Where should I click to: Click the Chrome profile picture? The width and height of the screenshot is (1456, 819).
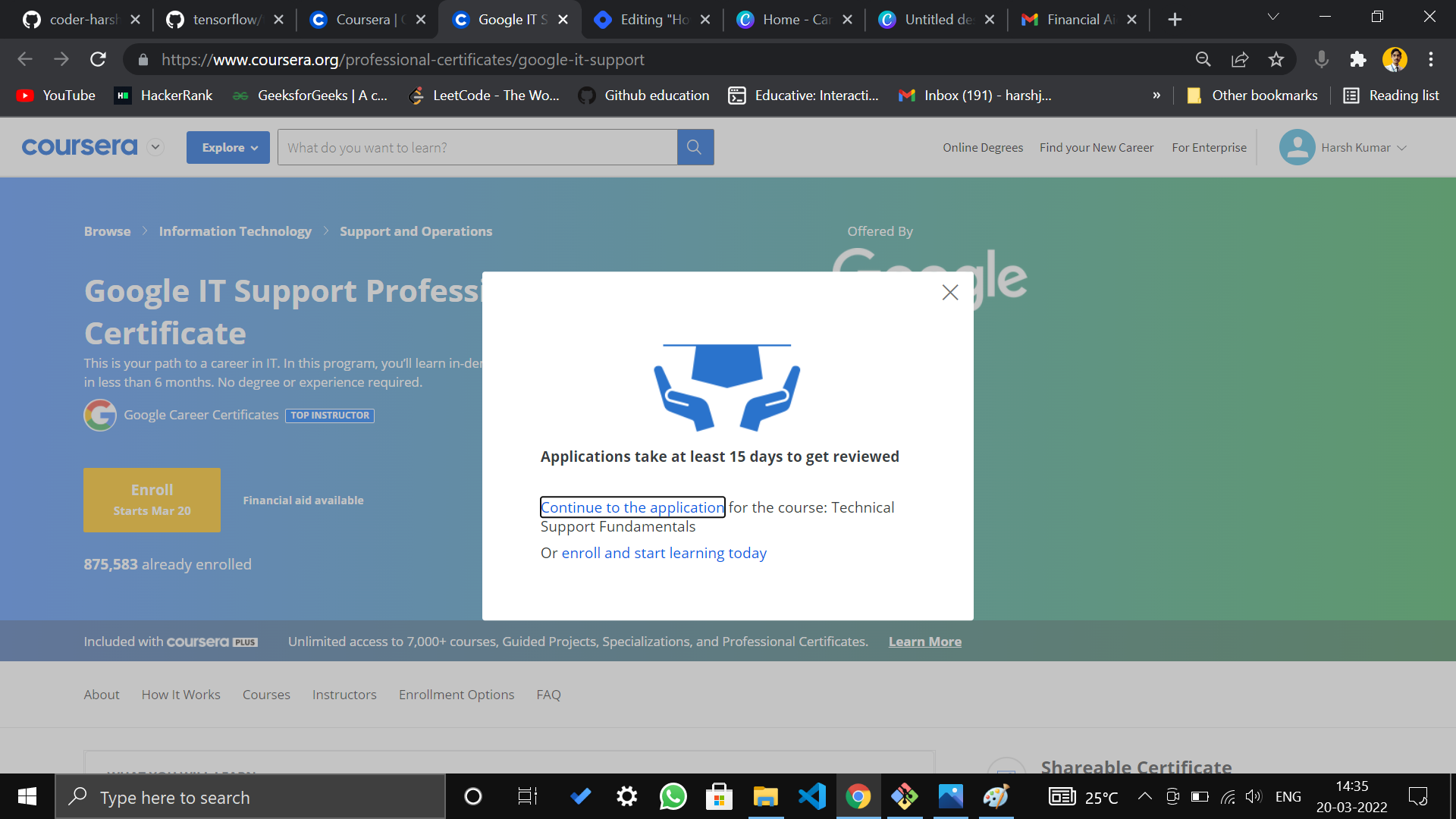click(1395, 59)
